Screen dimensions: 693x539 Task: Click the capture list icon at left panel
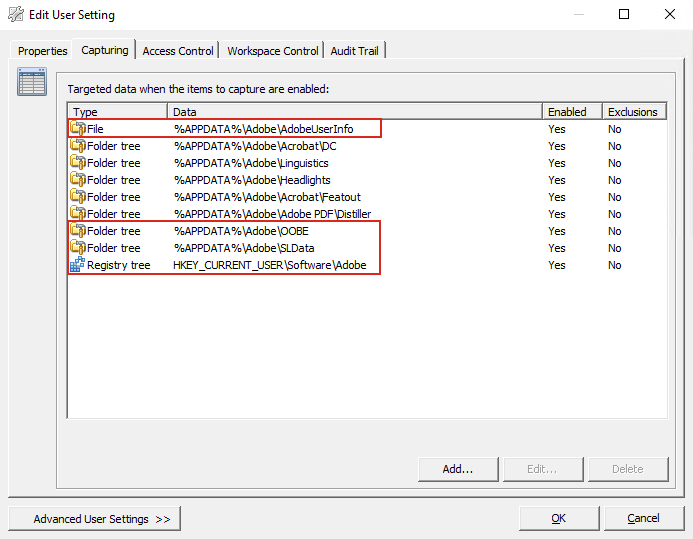(32, 83)
